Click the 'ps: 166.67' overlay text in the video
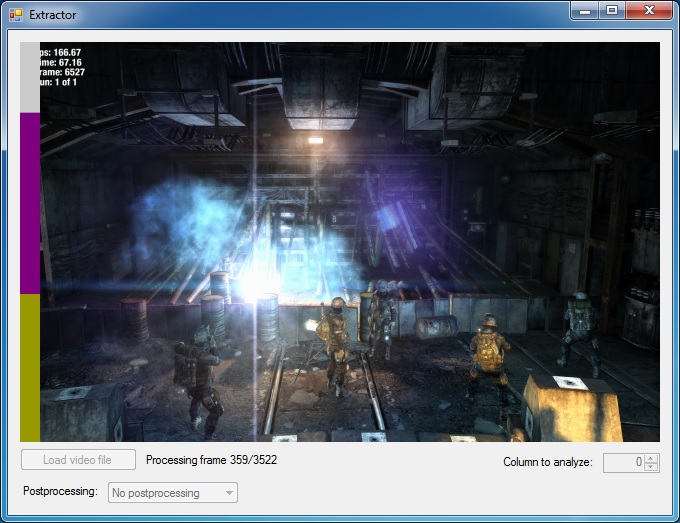 60,52
